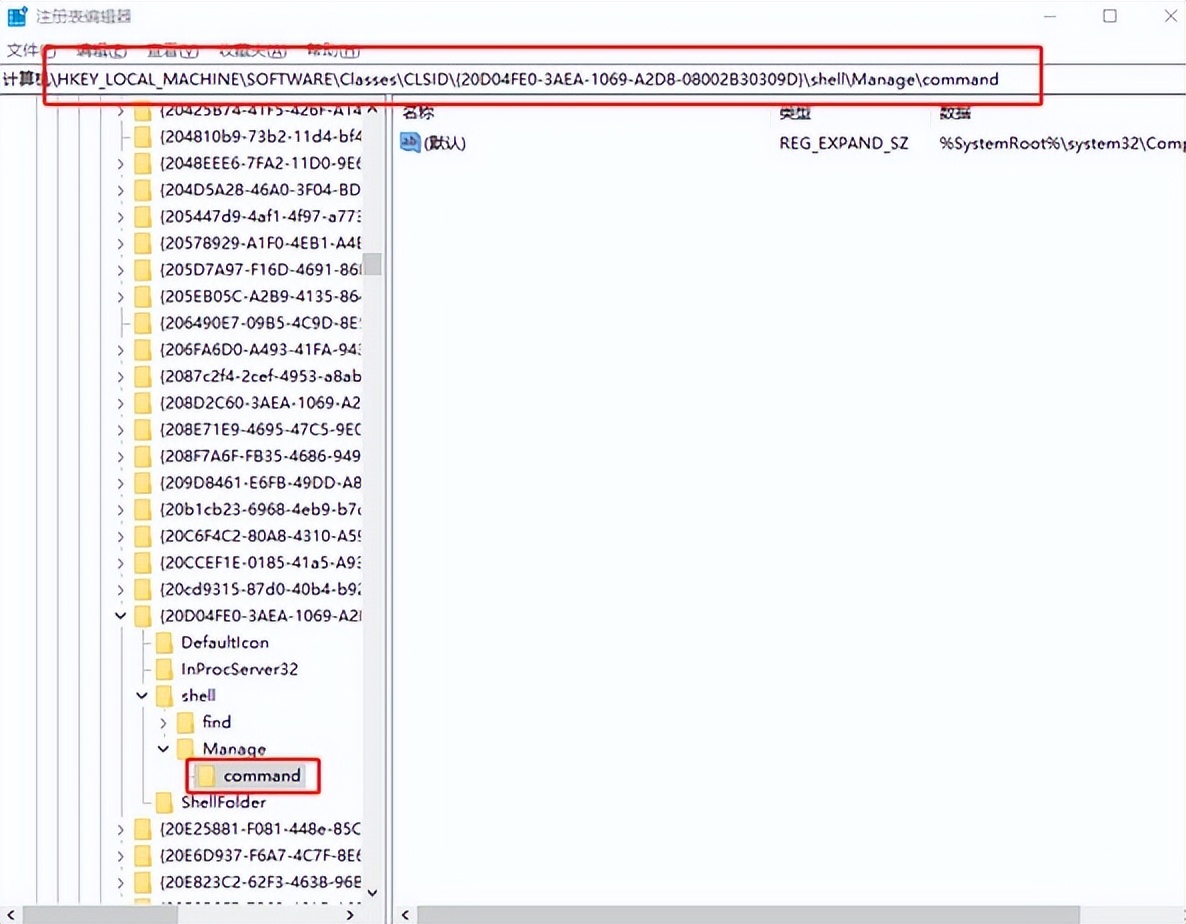
Task: Click folder icon of {205447d9-4af1-4f97-a773 key
Action: coord(142,217)
